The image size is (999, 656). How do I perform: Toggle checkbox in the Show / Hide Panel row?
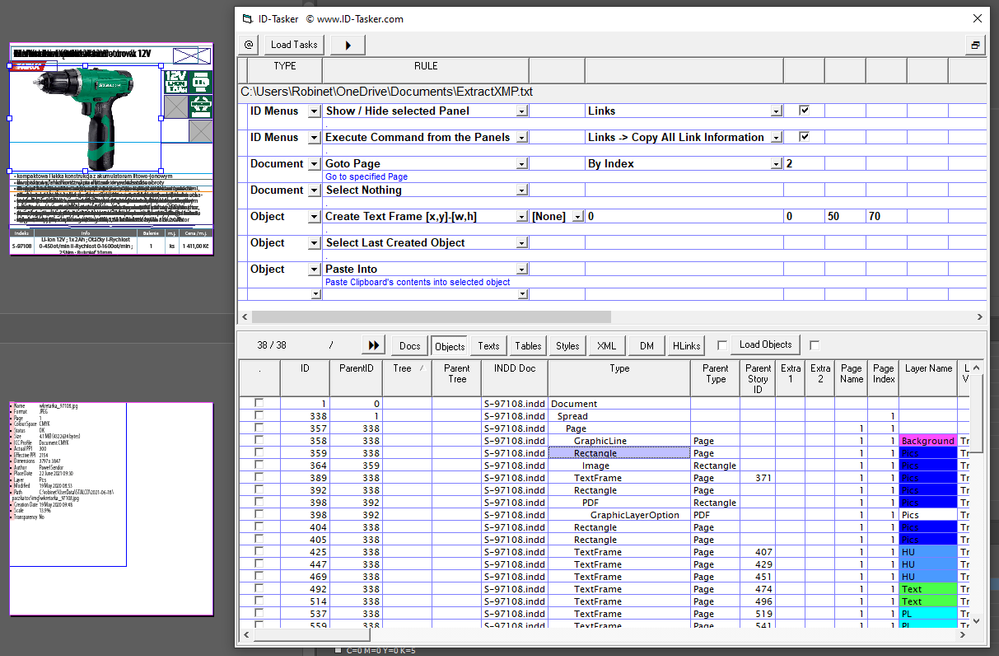coord(804,111)
